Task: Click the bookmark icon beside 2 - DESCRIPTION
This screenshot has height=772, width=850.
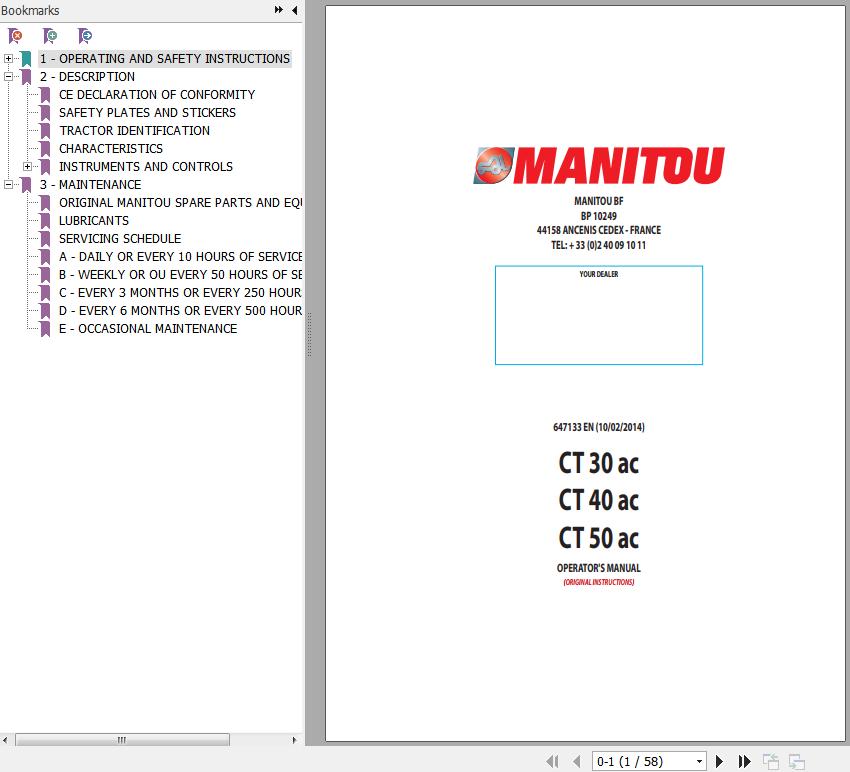Action: tap(26, 77)
